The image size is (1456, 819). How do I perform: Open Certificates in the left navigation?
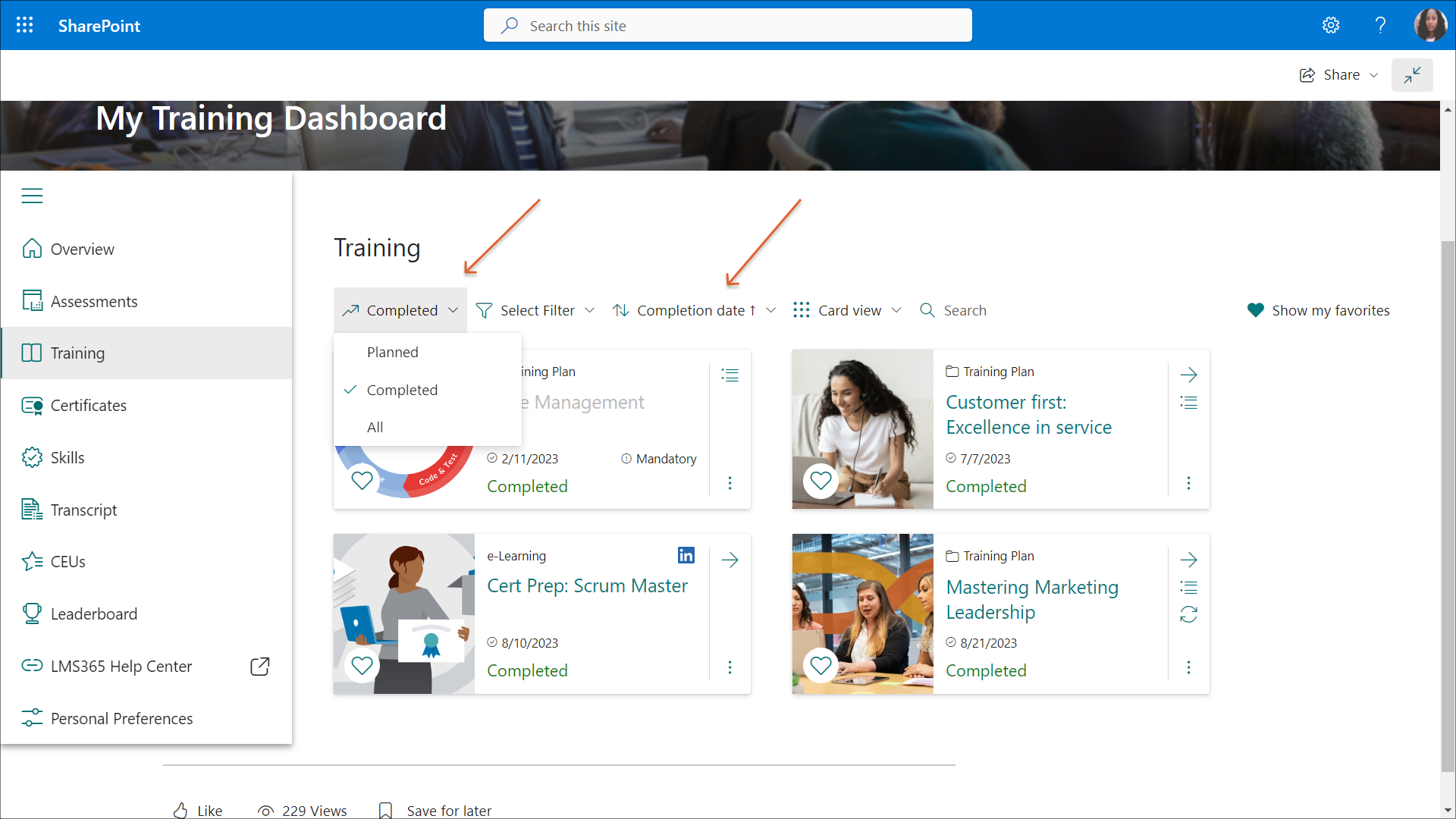tap(88, 405)
